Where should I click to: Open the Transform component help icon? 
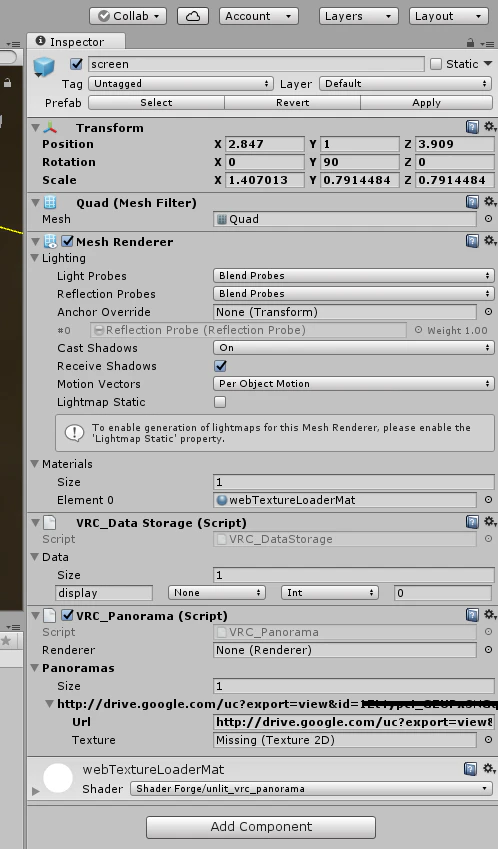click(x=472, y=127)
